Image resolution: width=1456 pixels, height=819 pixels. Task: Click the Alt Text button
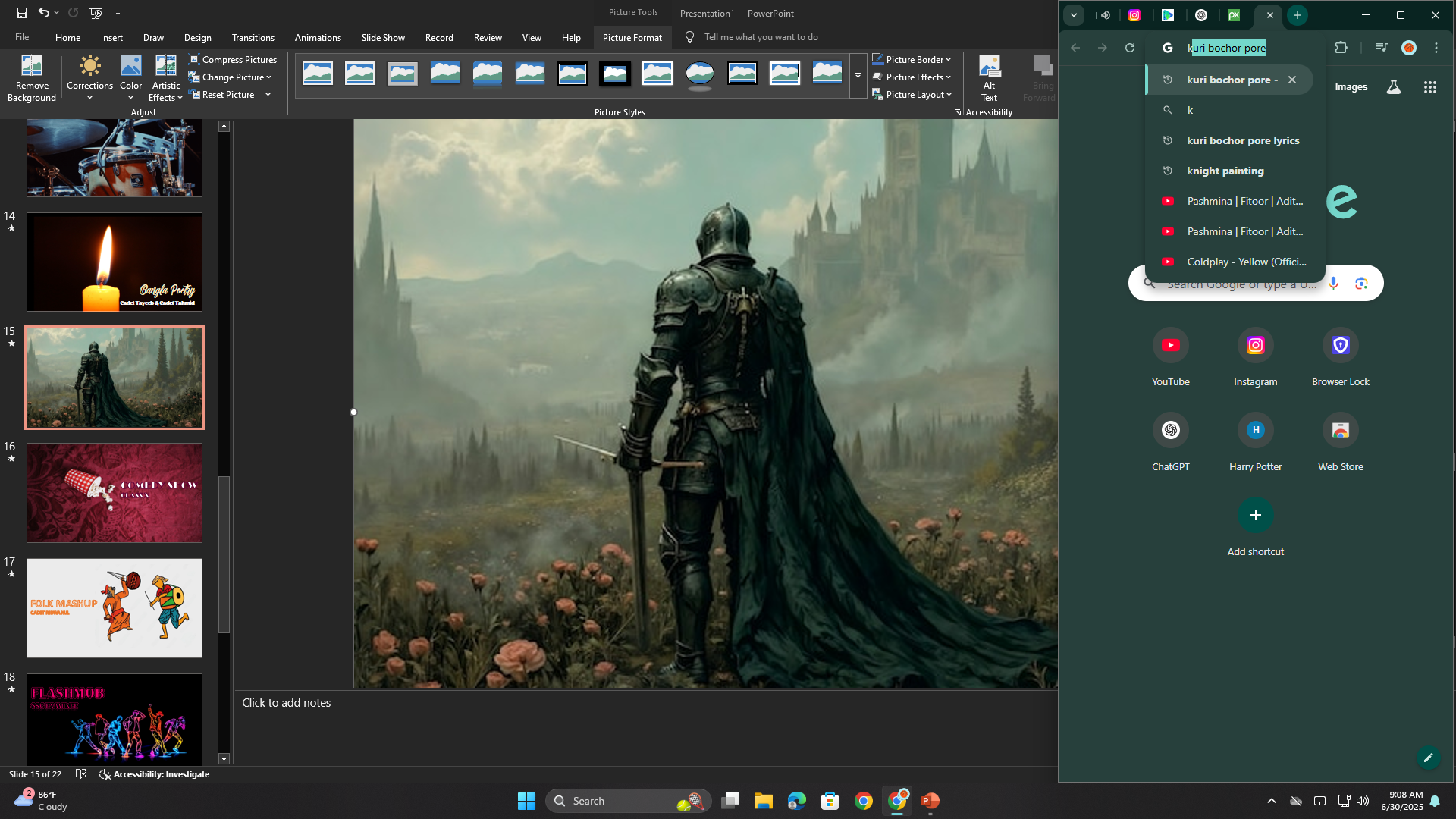(x=989, y=78)
